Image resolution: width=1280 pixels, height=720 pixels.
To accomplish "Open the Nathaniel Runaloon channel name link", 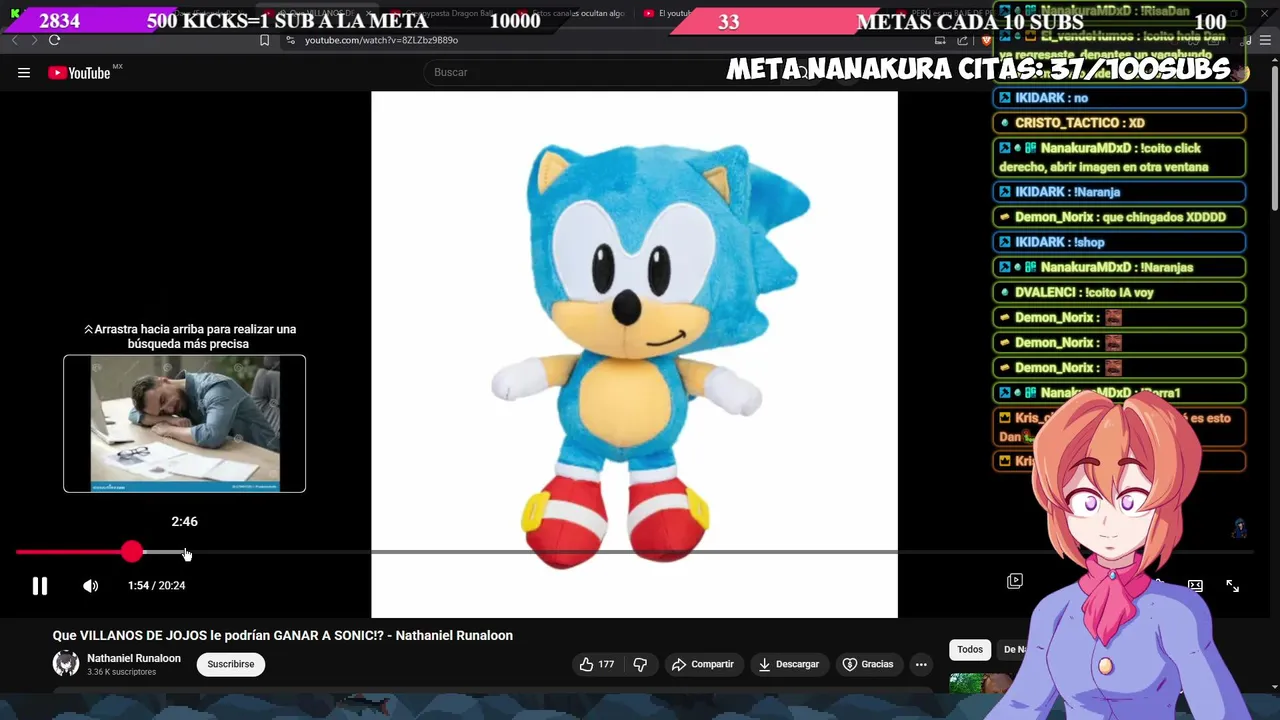I will pos(134,658).
